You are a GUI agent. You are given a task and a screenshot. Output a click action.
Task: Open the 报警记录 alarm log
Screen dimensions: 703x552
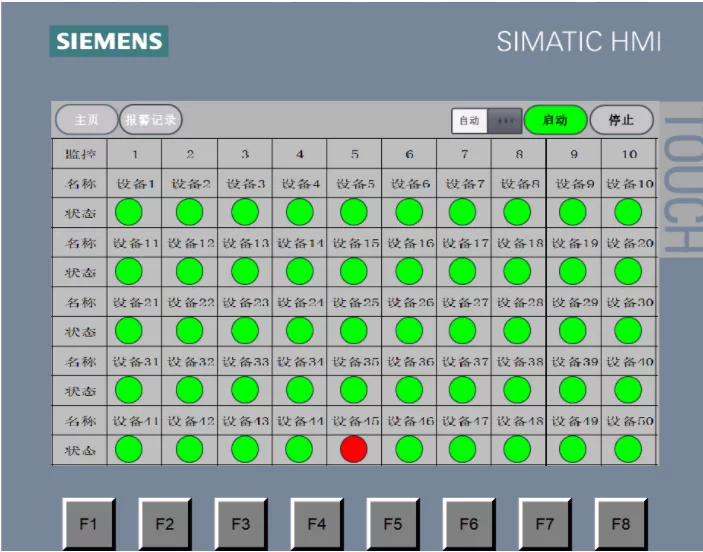coord(151,120)
